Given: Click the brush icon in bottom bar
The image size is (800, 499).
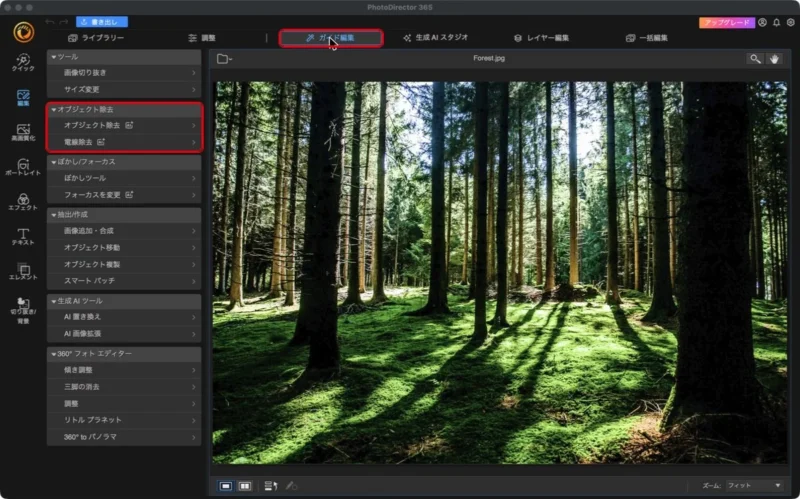Looking at the screenshot, I should [x=291, y=486].
